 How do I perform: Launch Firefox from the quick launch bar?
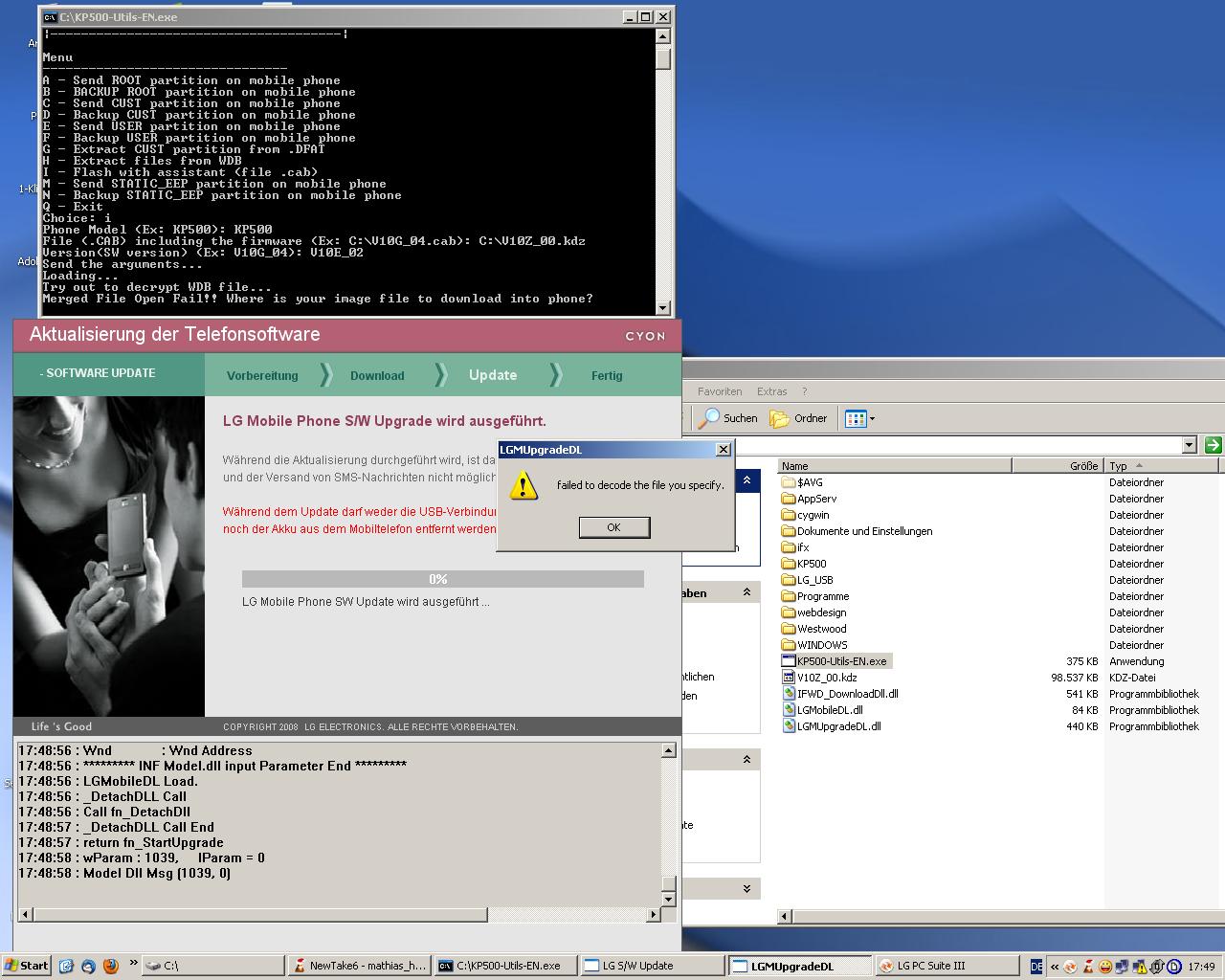click(110, 966)
